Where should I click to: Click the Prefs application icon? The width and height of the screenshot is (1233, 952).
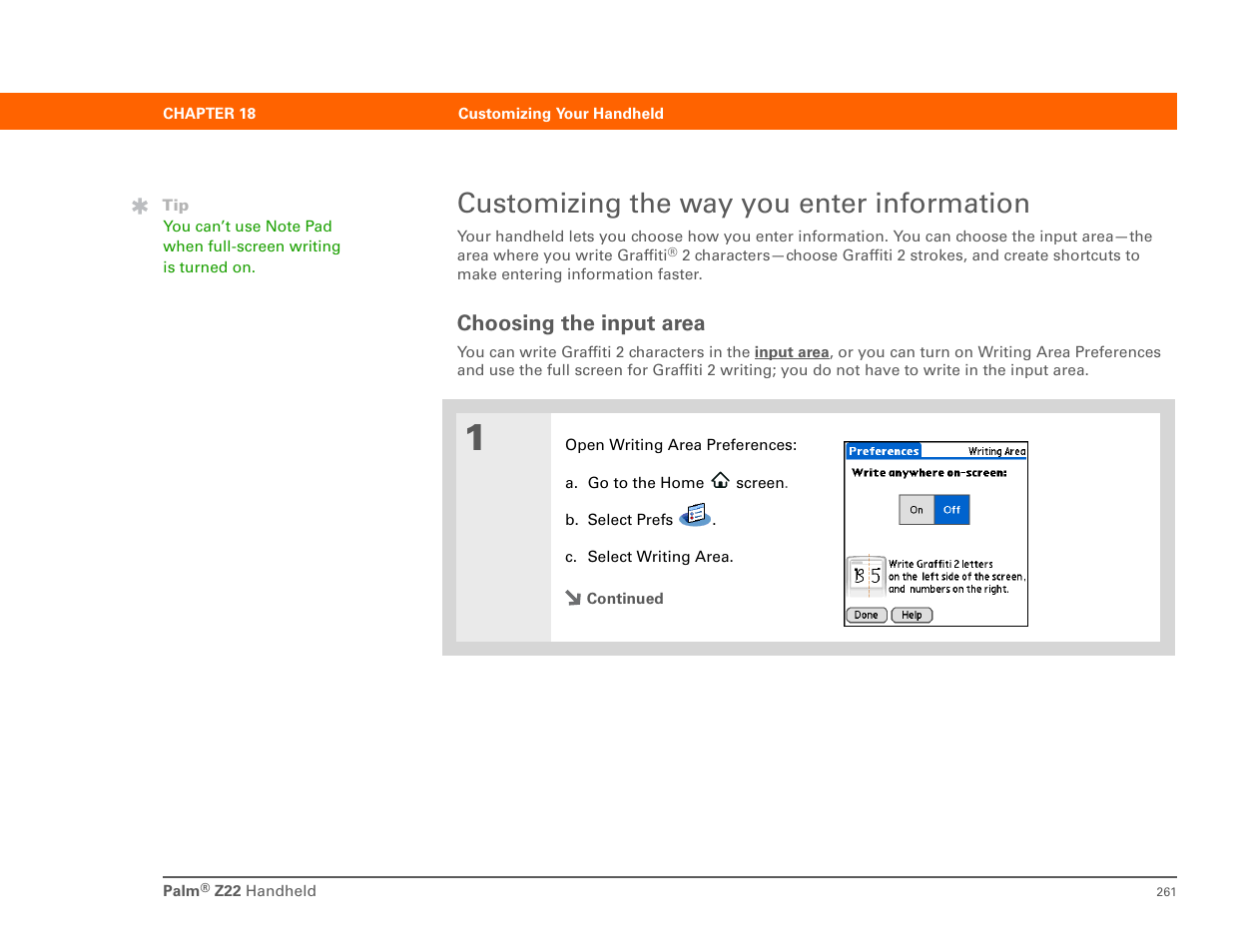coord(695,516)
